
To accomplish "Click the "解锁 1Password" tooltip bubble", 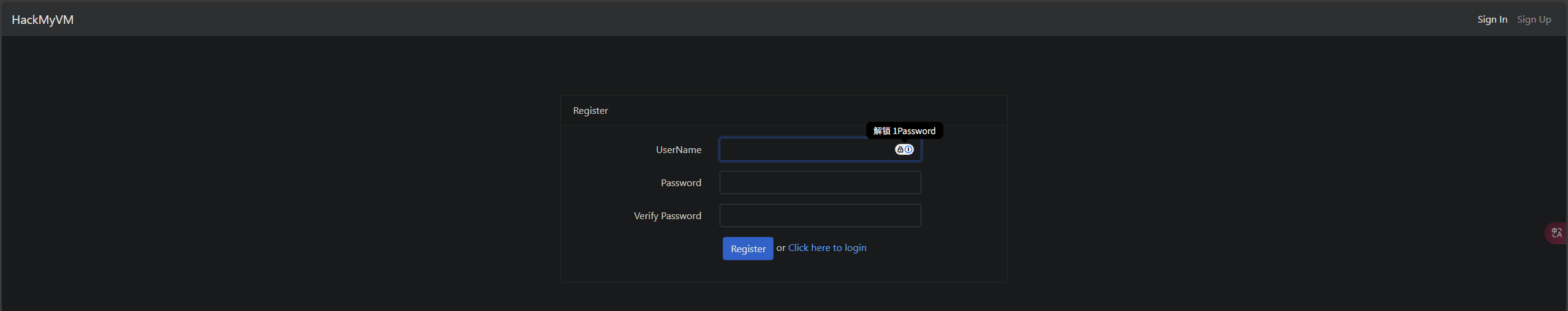I will click(x=904, y=131).
